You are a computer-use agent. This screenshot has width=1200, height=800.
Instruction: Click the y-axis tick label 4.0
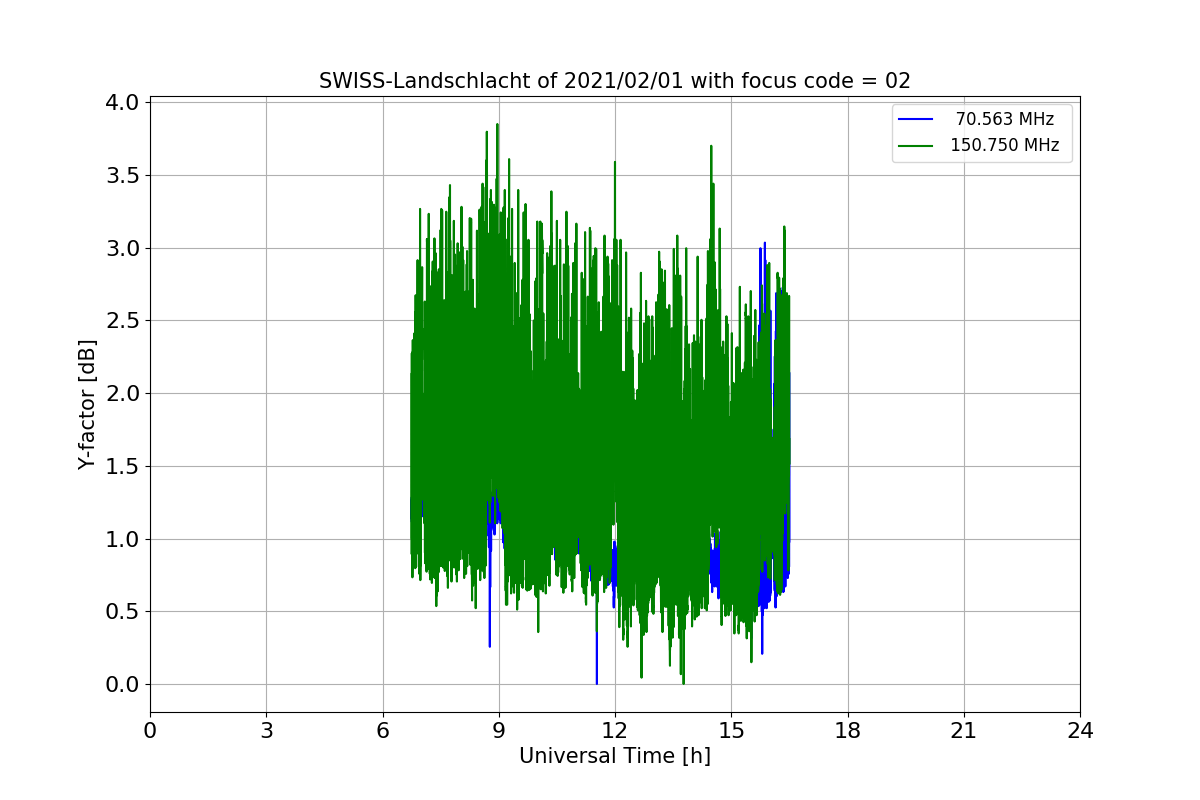[123, 103]
